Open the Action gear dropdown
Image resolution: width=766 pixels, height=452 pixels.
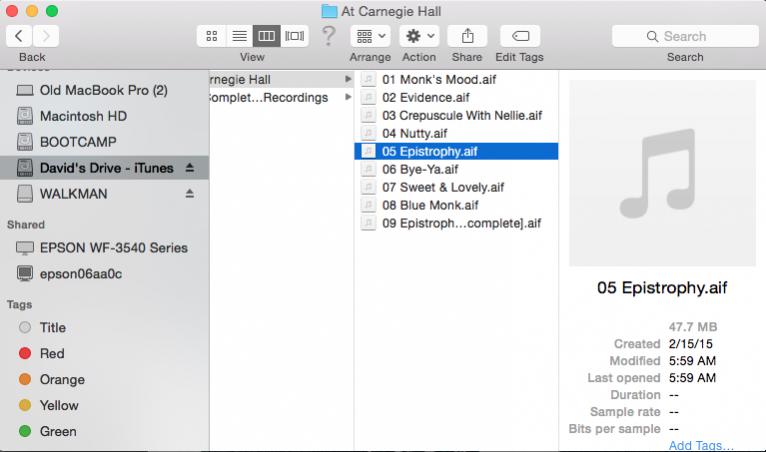point(419,36)
